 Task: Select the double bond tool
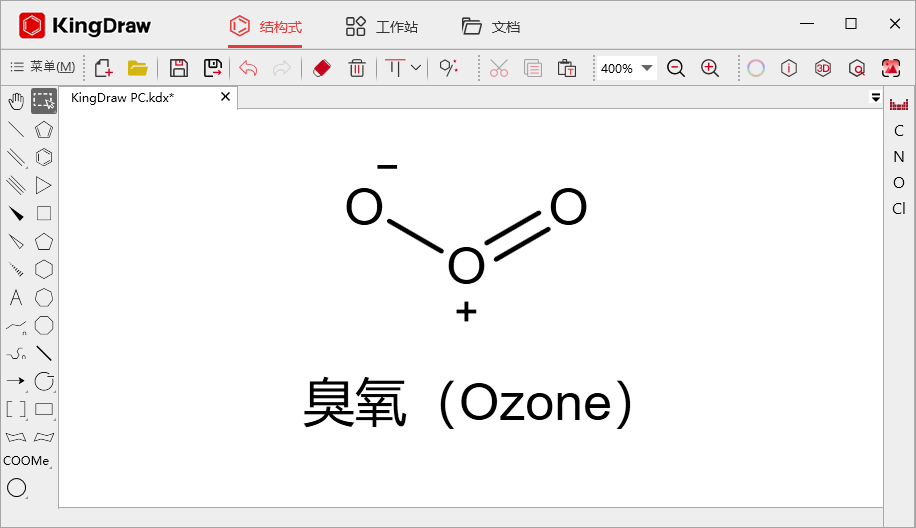coord(16,157)
